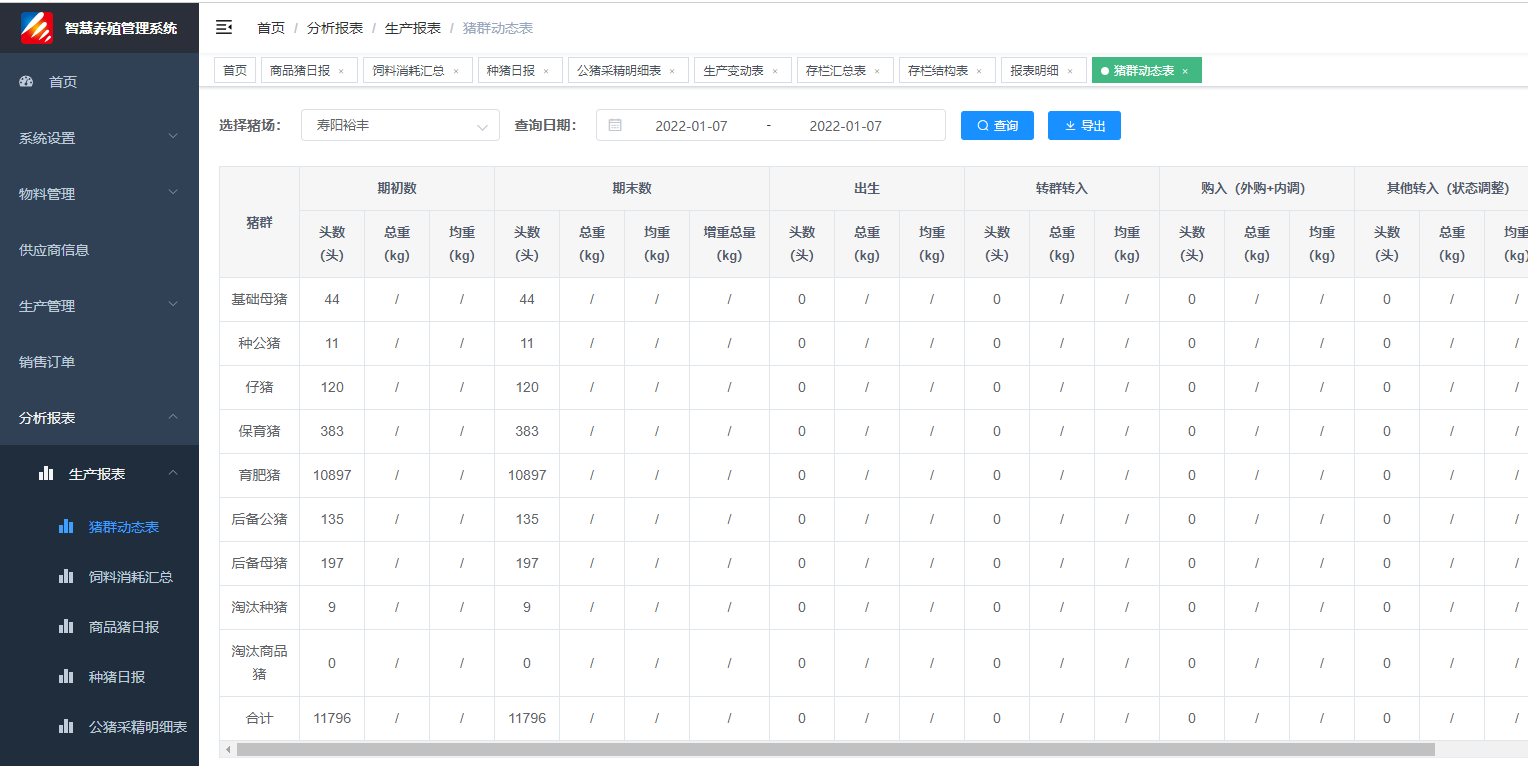Click bar chart icon next to 饲料消耗汇总
This screenshot has height=766, width=1528.
(x=66, y=576)
